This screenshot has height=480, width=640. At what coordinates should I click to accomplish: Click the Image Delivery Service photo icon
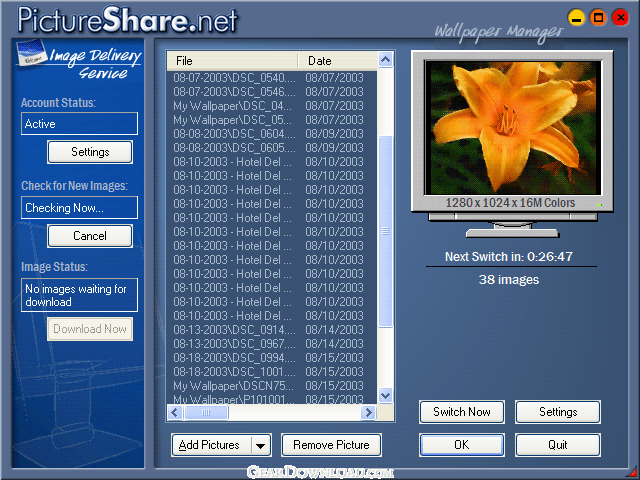[x=31, y=53]
